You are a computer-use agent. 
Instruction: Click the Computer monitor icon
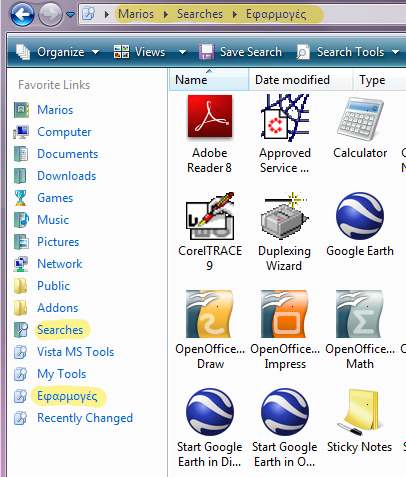click(x=21, y=132)
